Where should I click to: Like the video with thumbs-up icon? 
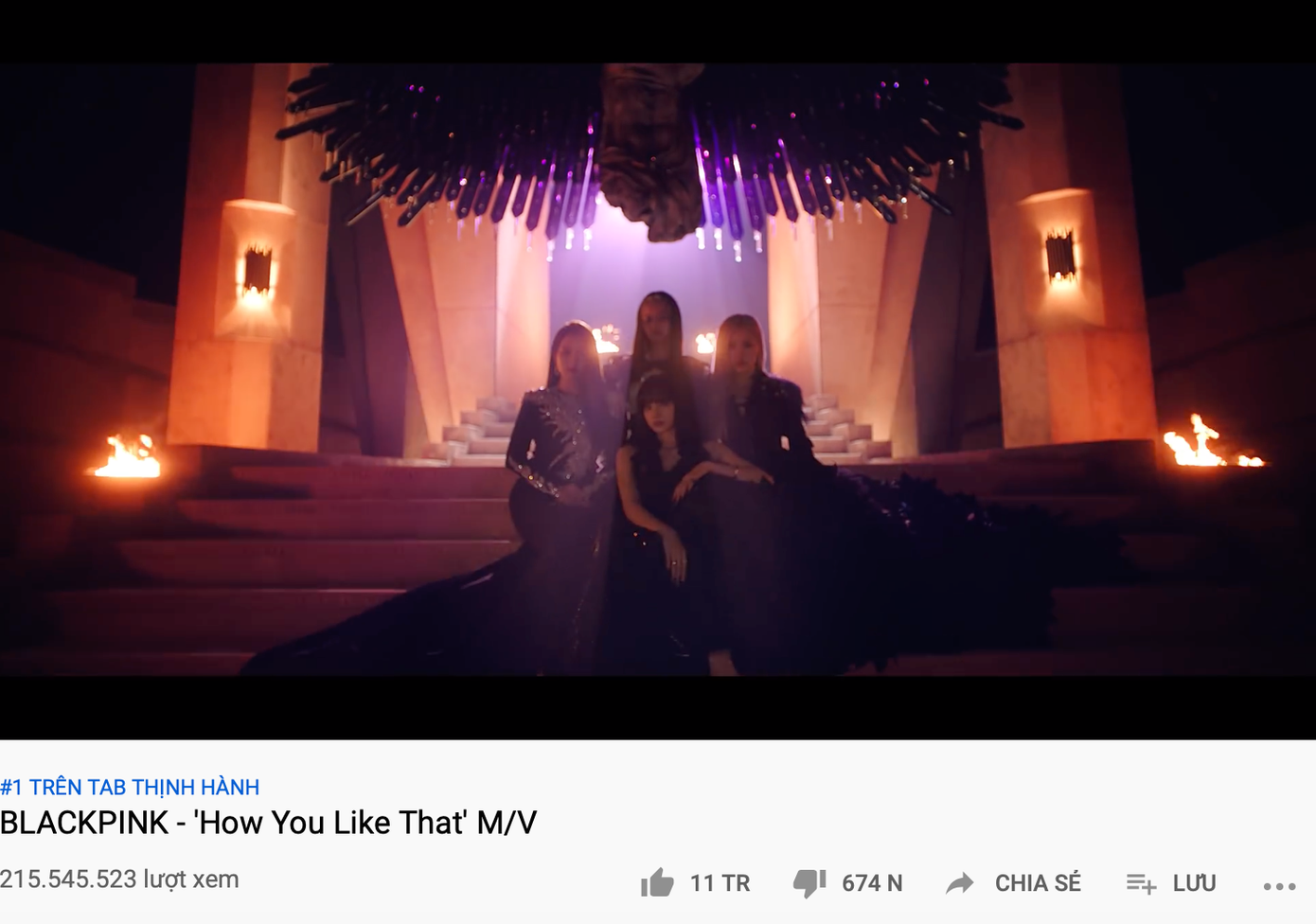[x=657, y=882]
